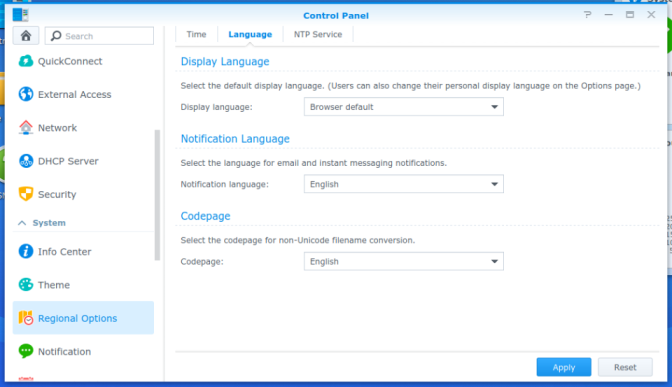Open help via question mark icon
Image resolution: width=672 pixels, height=387 pixels.
(x=588, y=15)
